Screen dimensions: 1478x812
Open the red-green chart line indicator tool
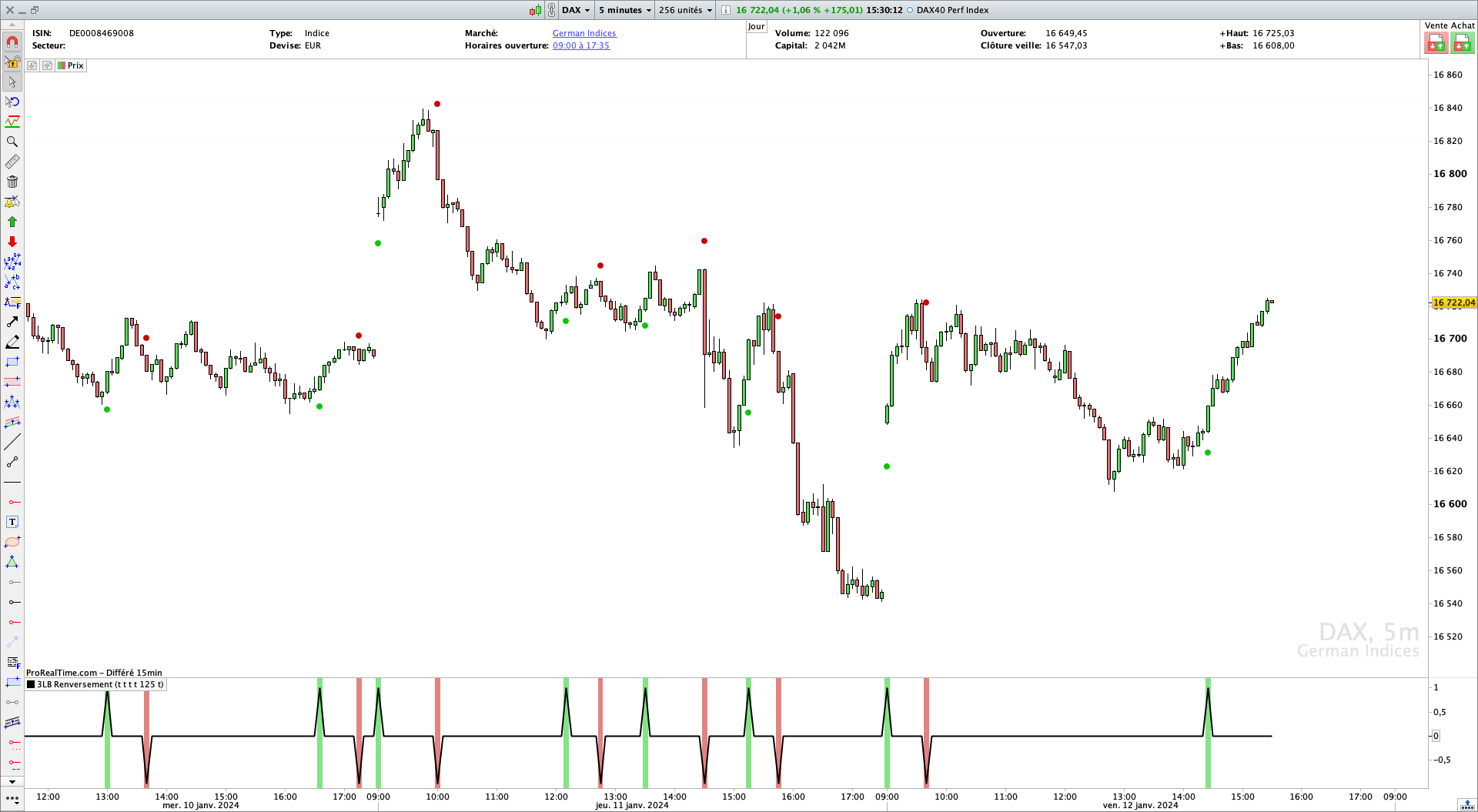coord(12,122)
